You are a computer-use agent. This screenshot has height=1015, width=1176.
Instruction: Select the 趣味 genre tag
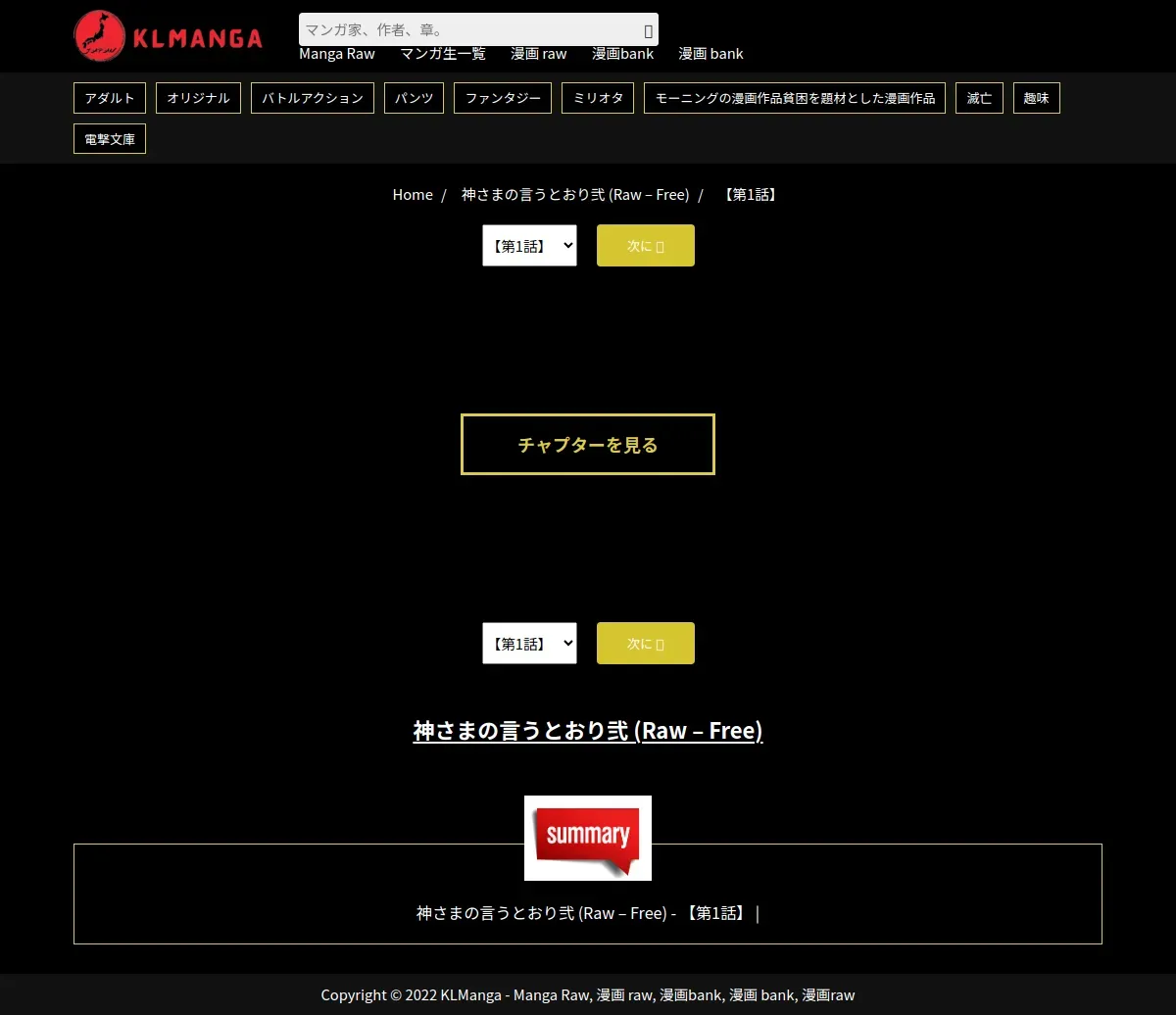pyautogui.click(x=1037, y=98)
